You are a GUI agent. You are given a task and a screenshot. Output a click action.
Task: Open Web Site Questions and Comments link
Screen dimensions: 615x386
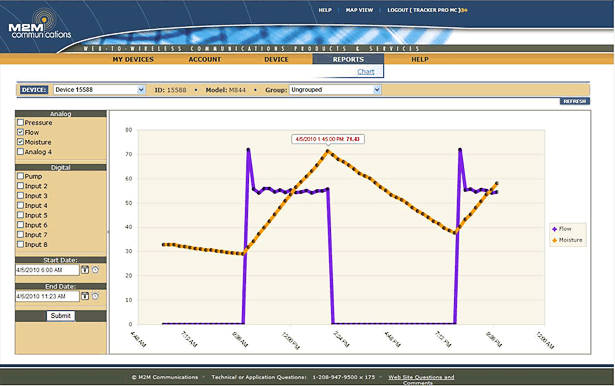pos(421,380)
